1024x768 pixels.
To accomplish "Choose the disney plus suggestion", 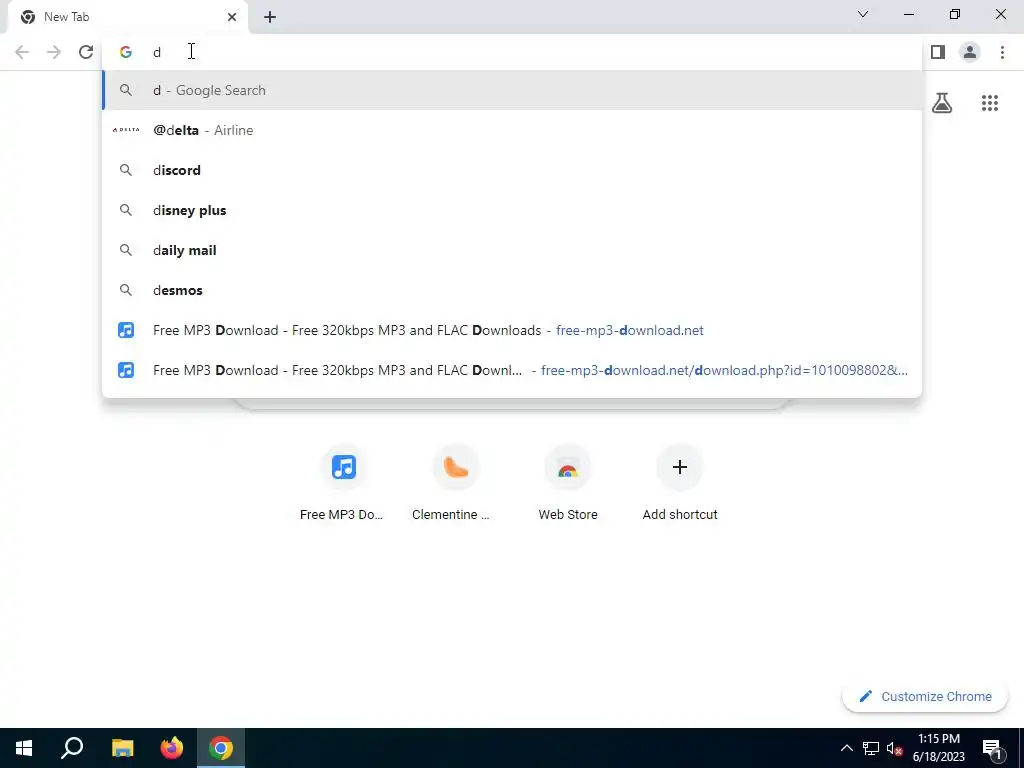I will pos(512,210).
